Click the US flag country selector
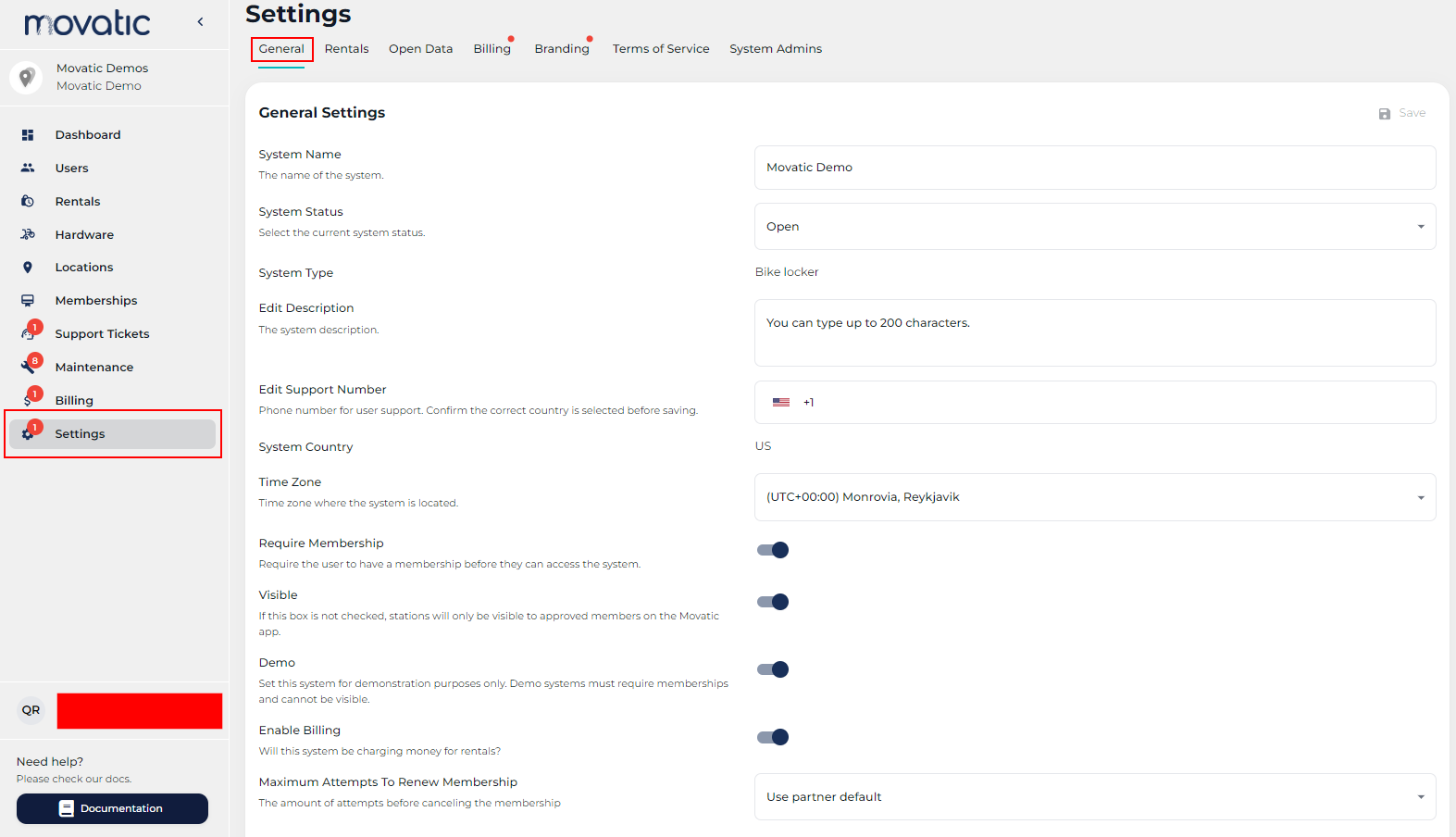This screenshot has height=837, width=1456. (781, 403)
